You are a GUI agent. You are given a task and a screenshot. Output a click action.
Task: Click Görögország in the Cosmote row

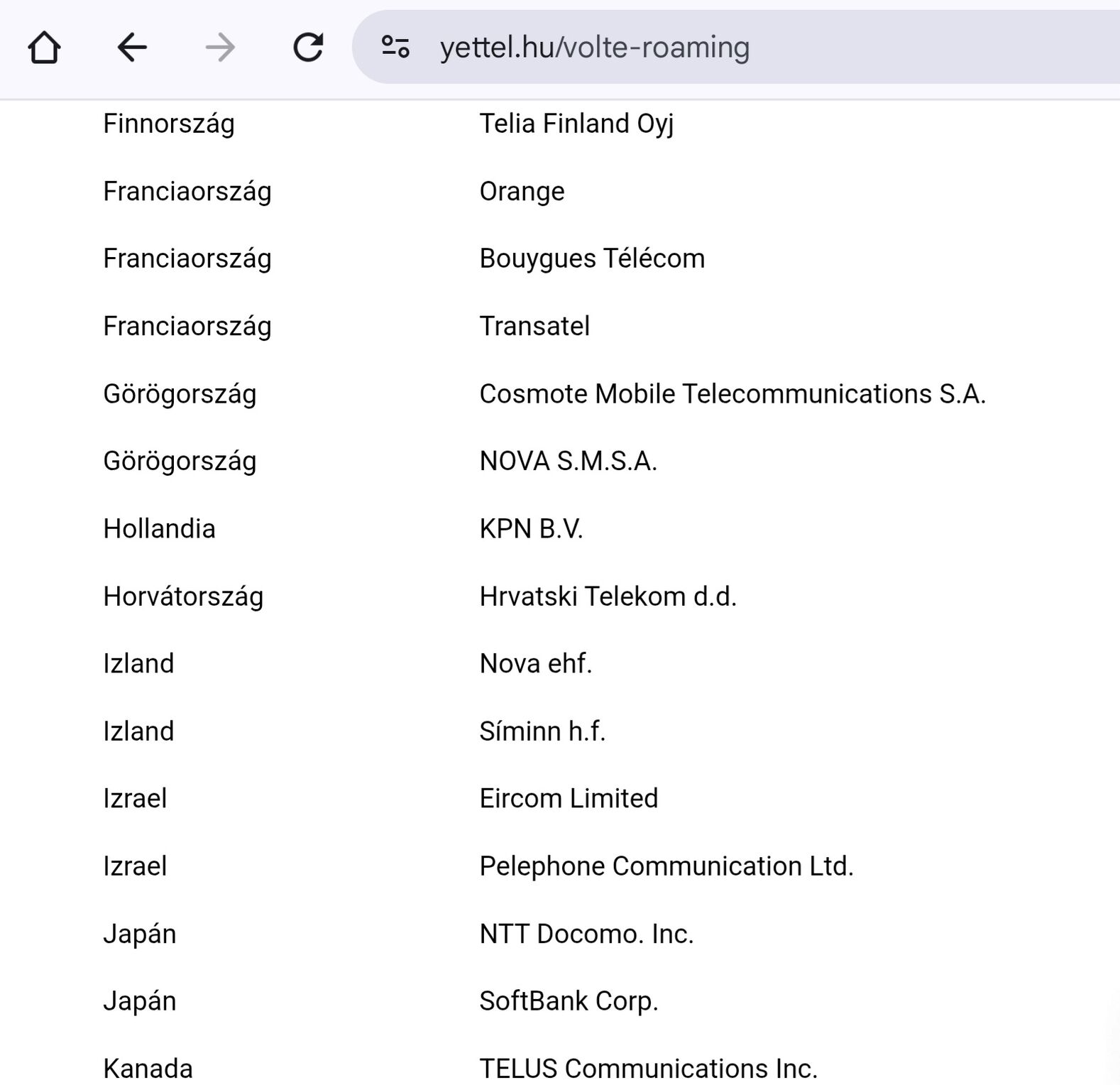(180, 394)
